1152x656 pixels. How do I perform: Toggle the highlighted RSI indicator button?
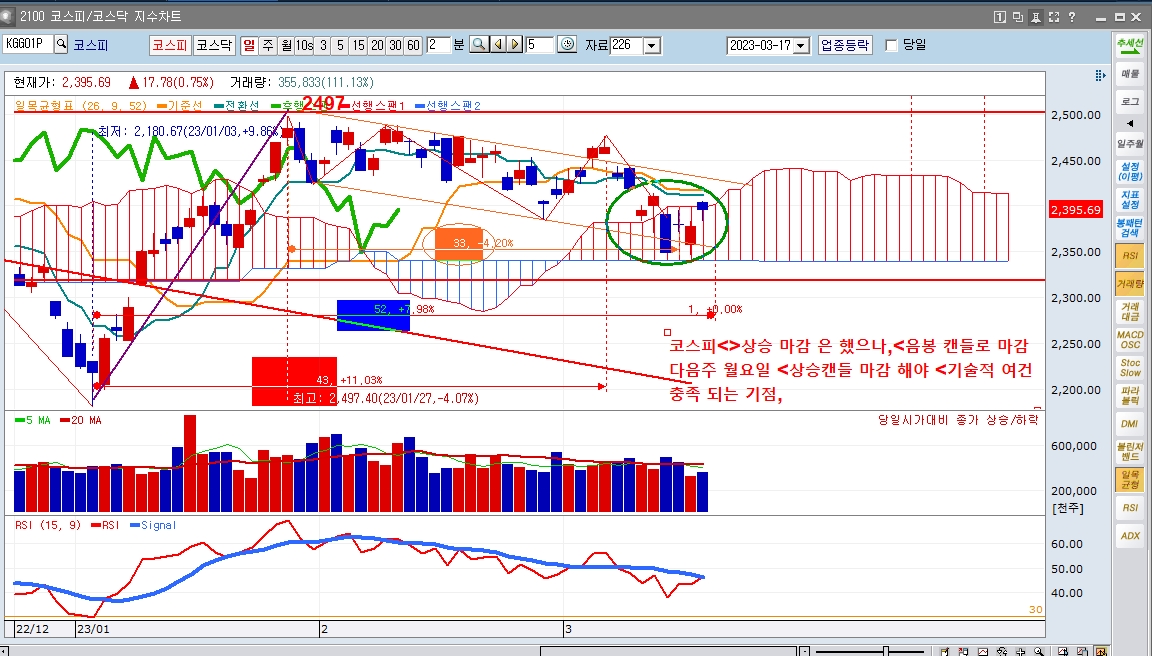pyautogui.click(x=1130, y=256)
